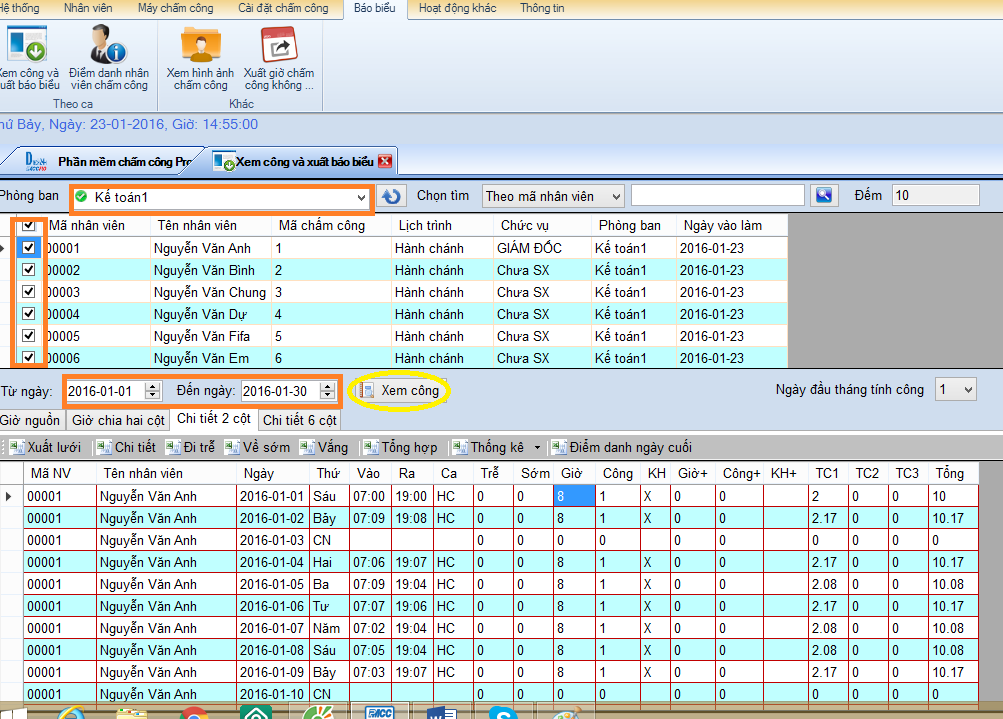Click the Thống kê toolbar button
Screen dimensions: 1003x719
click(x=489, y=447)
